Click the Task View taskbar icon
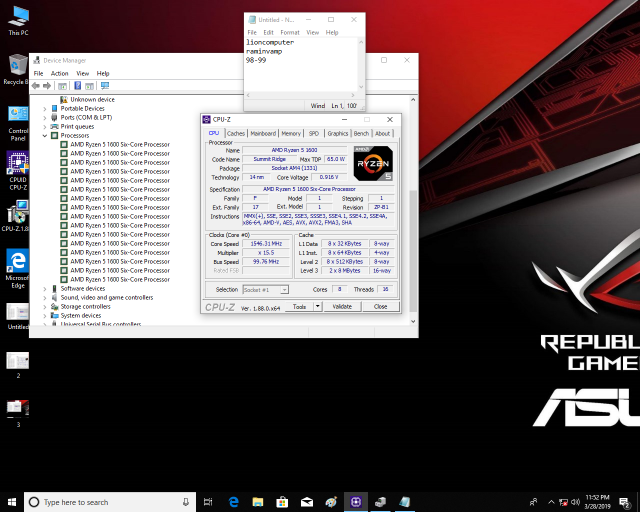640x512 pixels. 208,501
